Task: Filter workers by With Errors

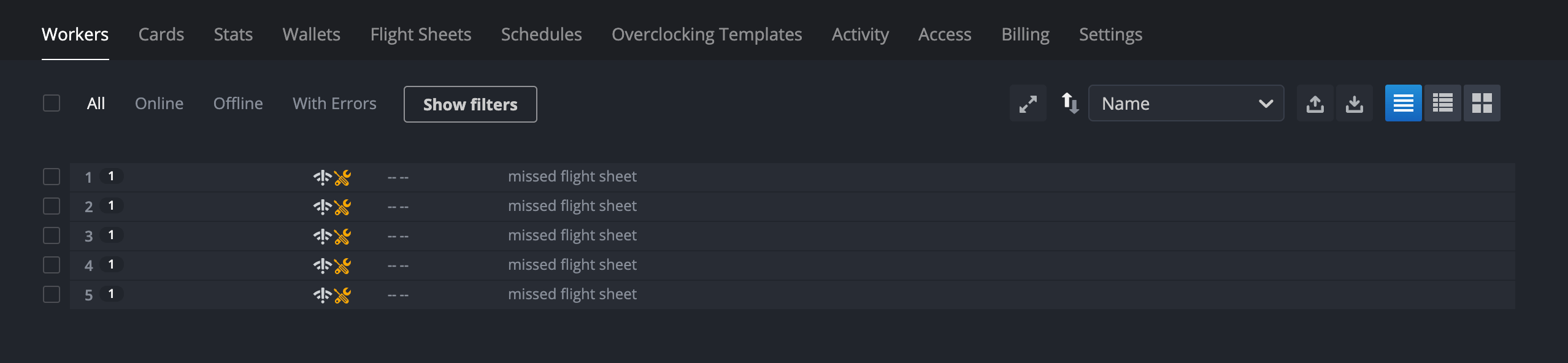Action: (x=334, y=104)
